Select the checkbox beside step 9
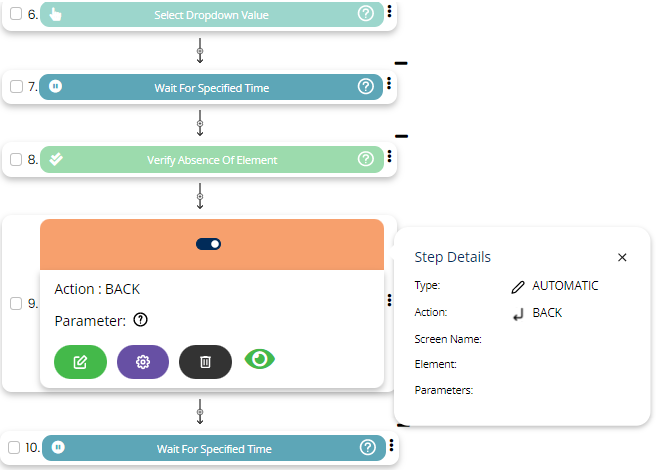Image resolution: width=656 pixels, height=470 pixels. click(16, 303)
